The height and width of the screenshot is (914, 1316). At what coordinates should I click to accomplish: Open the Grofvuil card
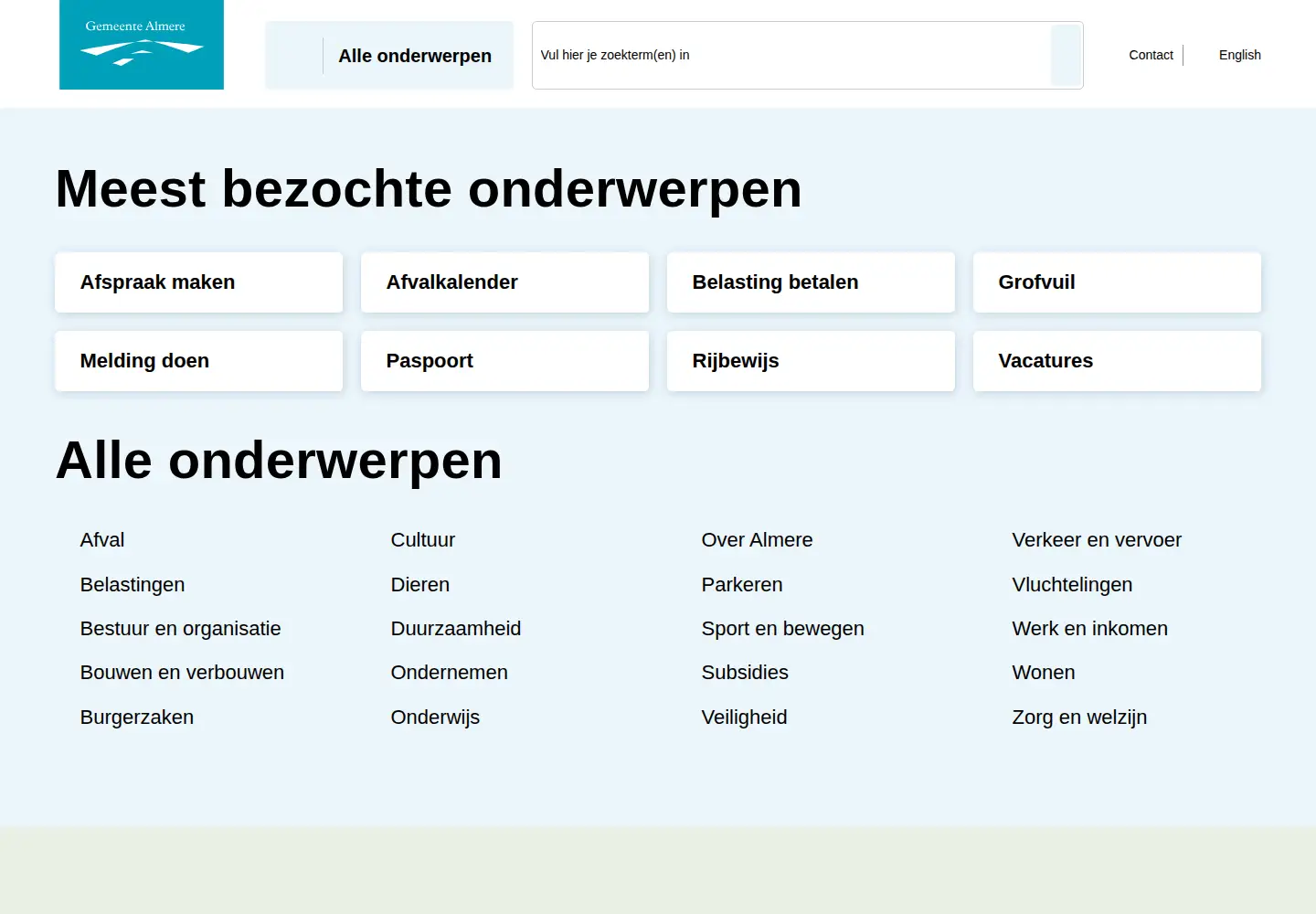click(1117, 282)
